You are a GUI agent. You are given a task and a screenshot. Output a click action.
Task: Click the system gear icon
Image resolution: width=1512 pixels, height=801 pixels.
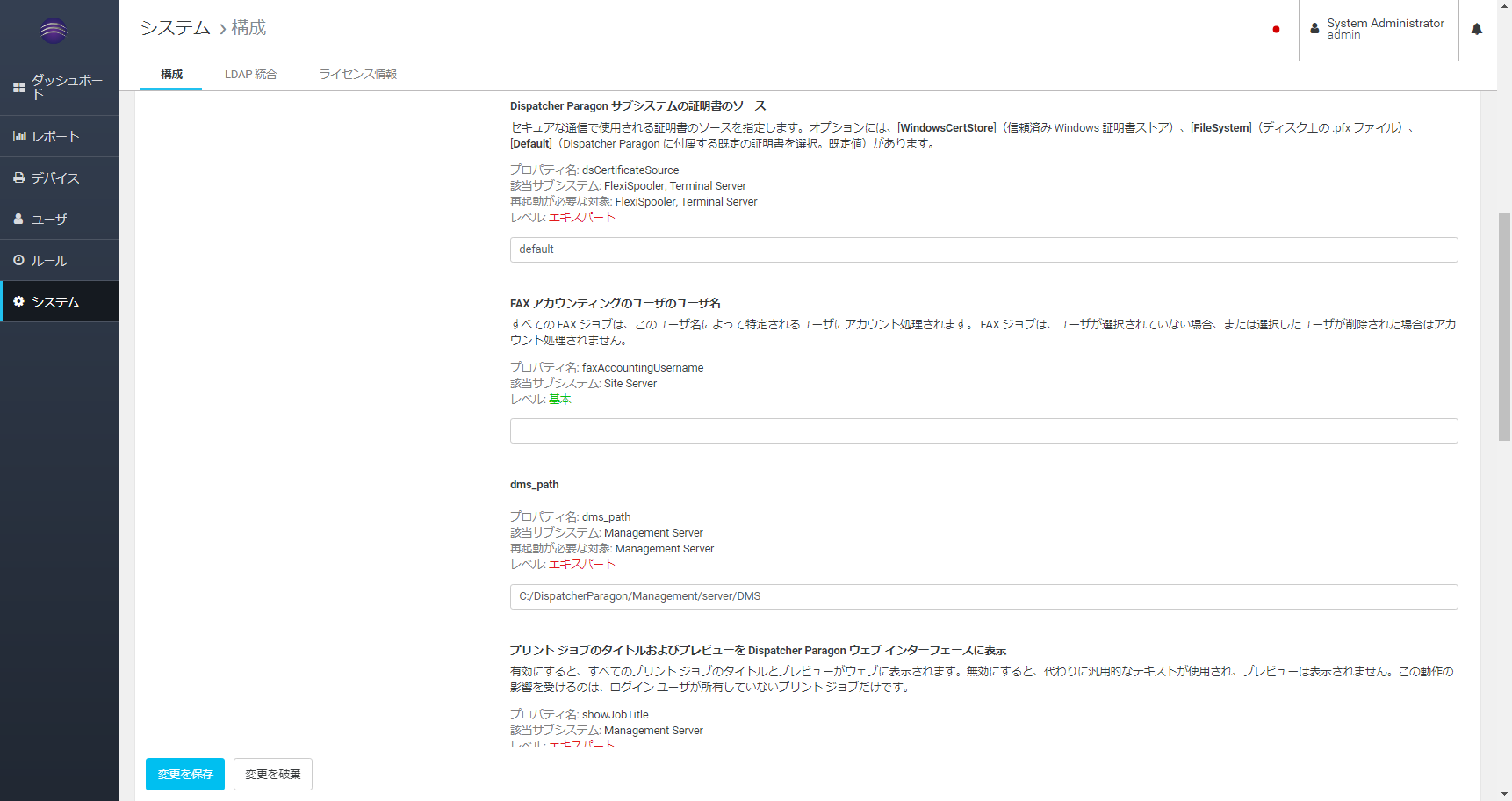pyautogui.click(x=18, y=301)
